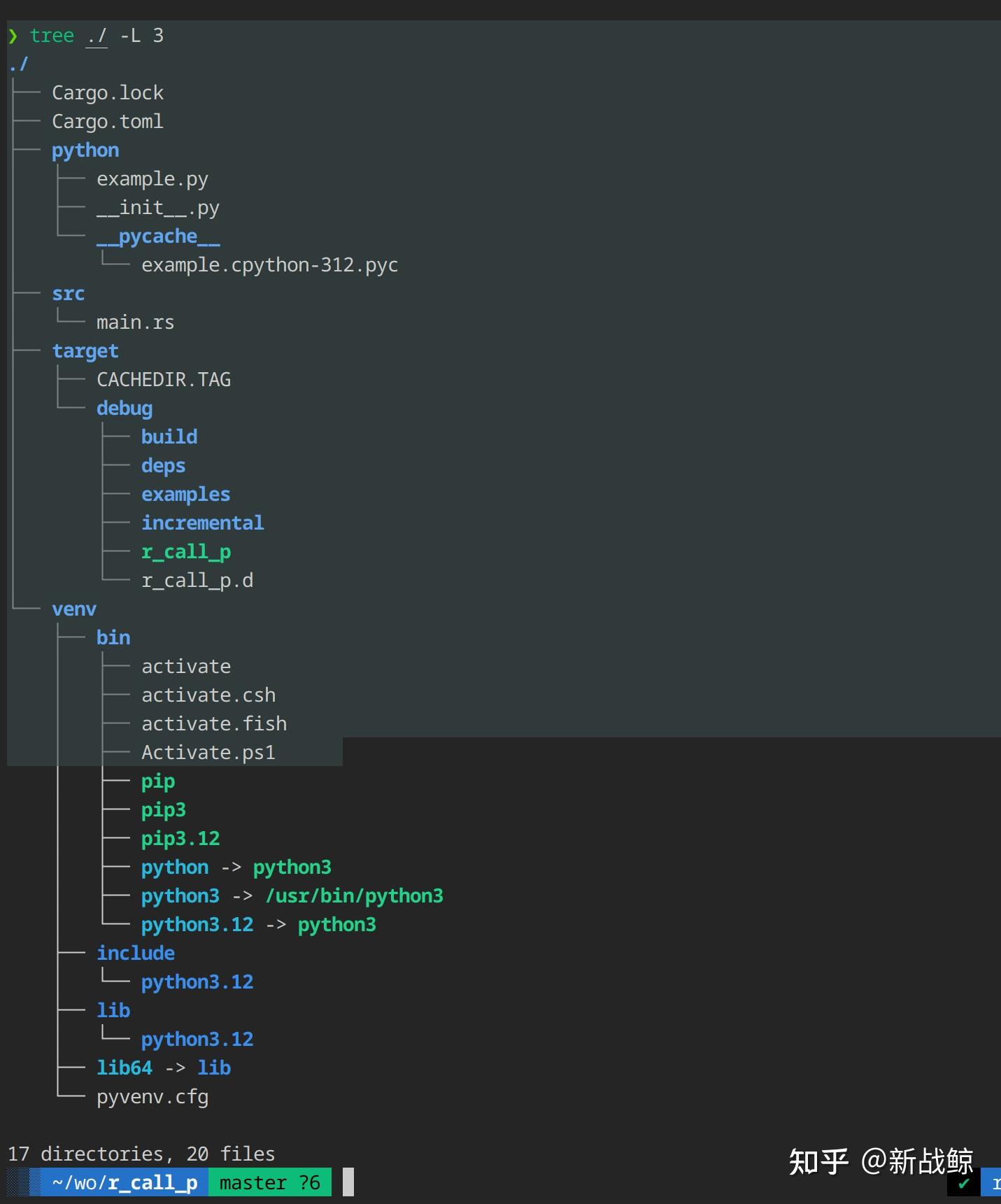Click the green r_call_p executable entry
1001x1204 pixels.
tap(186, 552)
